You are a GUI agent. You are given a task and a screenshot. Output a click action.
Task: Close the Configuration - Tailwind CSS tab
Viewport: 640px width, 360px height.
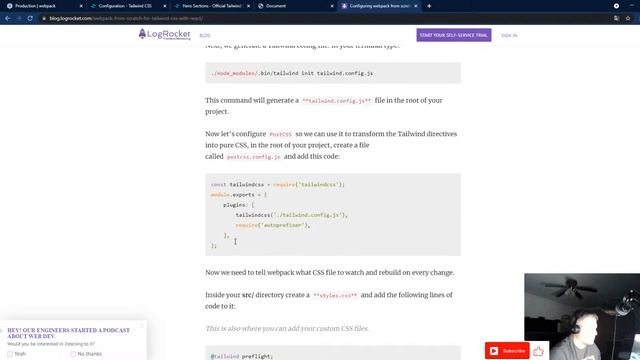point(164,6)
